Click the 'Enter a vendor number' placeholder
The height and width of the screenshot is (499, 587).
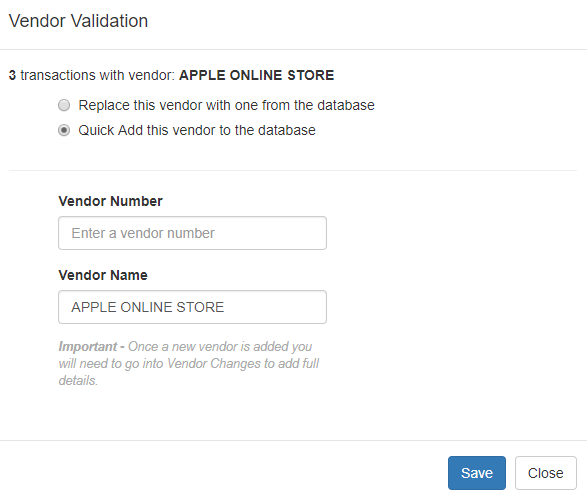(143, 233)
